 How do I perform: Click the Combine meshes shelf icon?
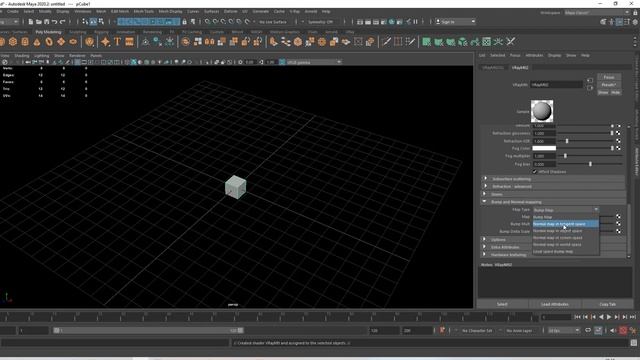pos(186,42)
